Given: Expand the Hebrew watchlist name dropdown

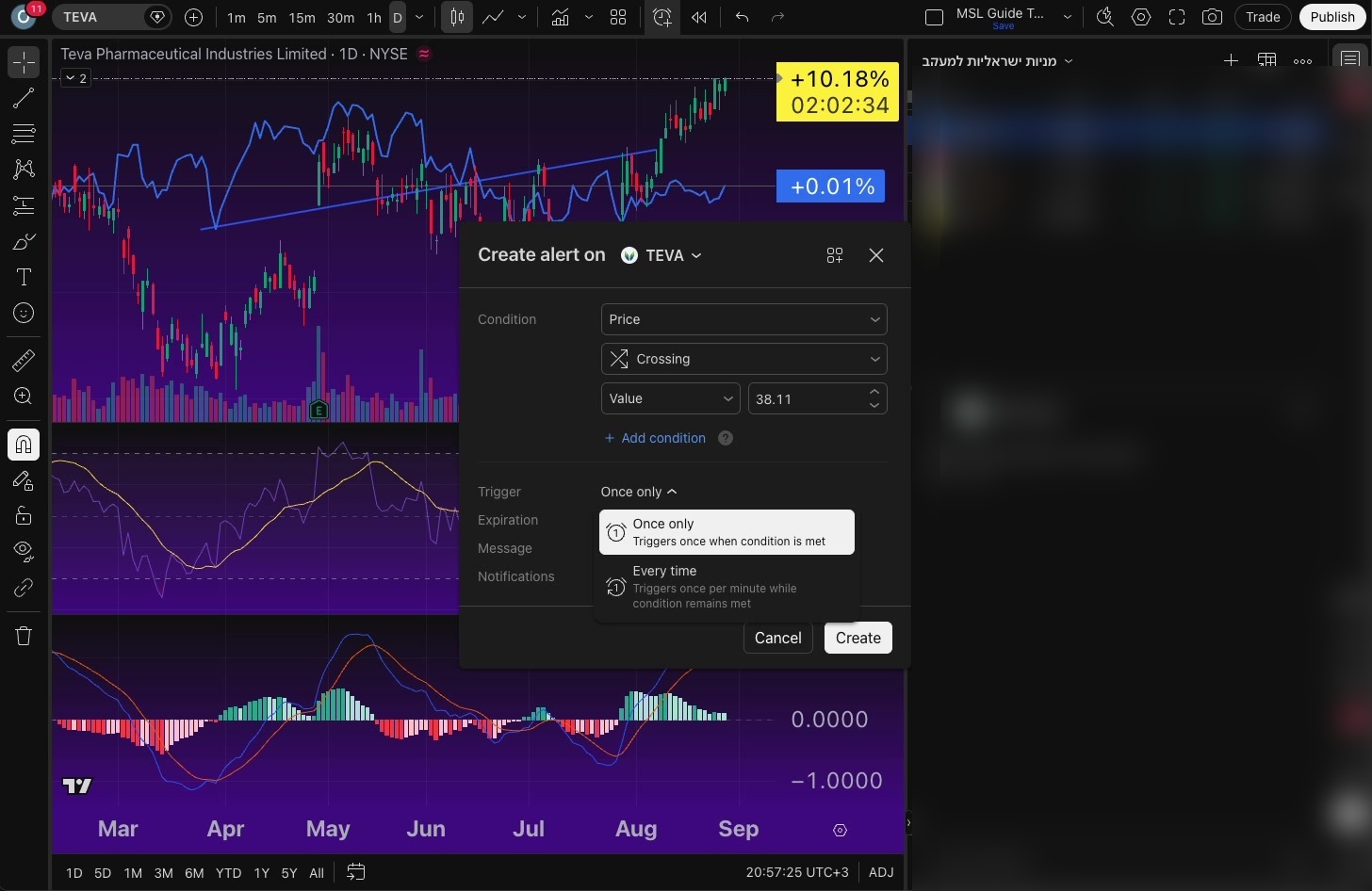Looking at the screenshot, I should coord(998,61).
